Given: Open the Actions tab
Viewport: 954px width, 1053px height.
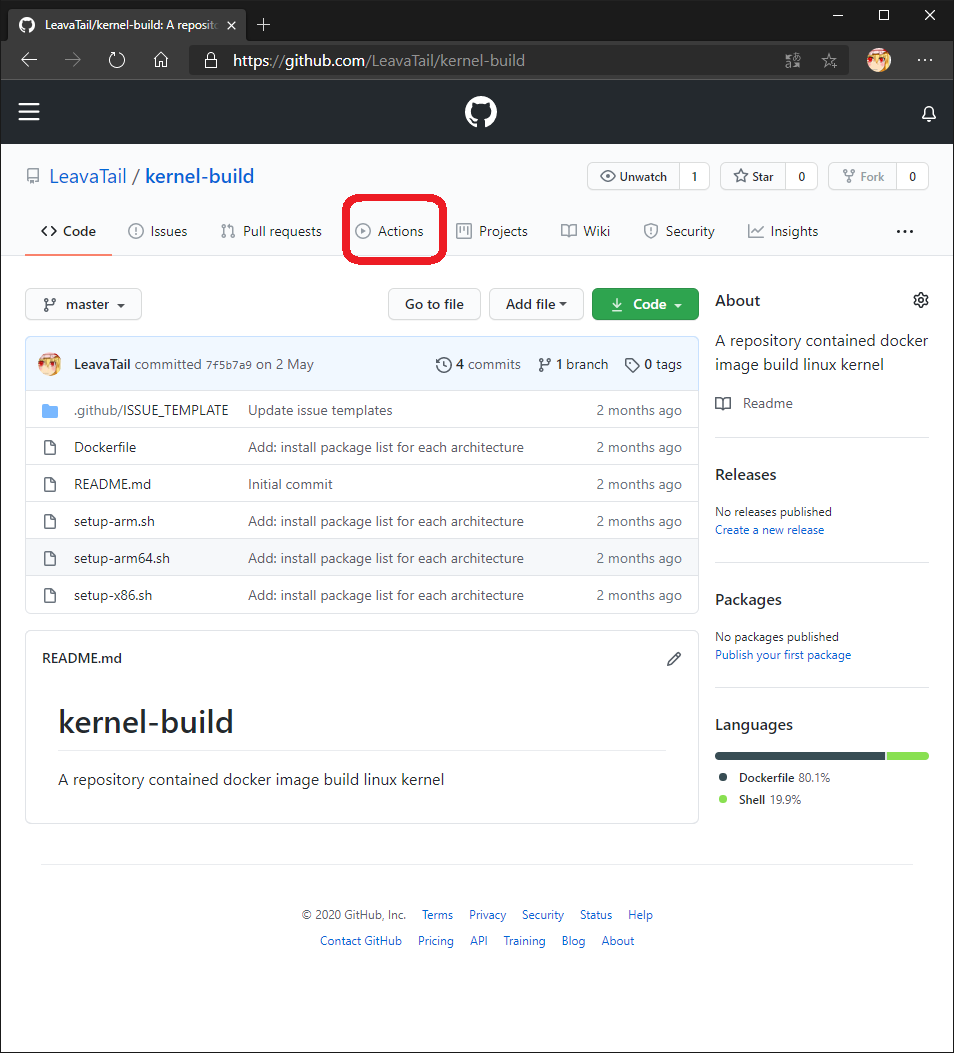Looking at the screenshot, I should 390,231.
